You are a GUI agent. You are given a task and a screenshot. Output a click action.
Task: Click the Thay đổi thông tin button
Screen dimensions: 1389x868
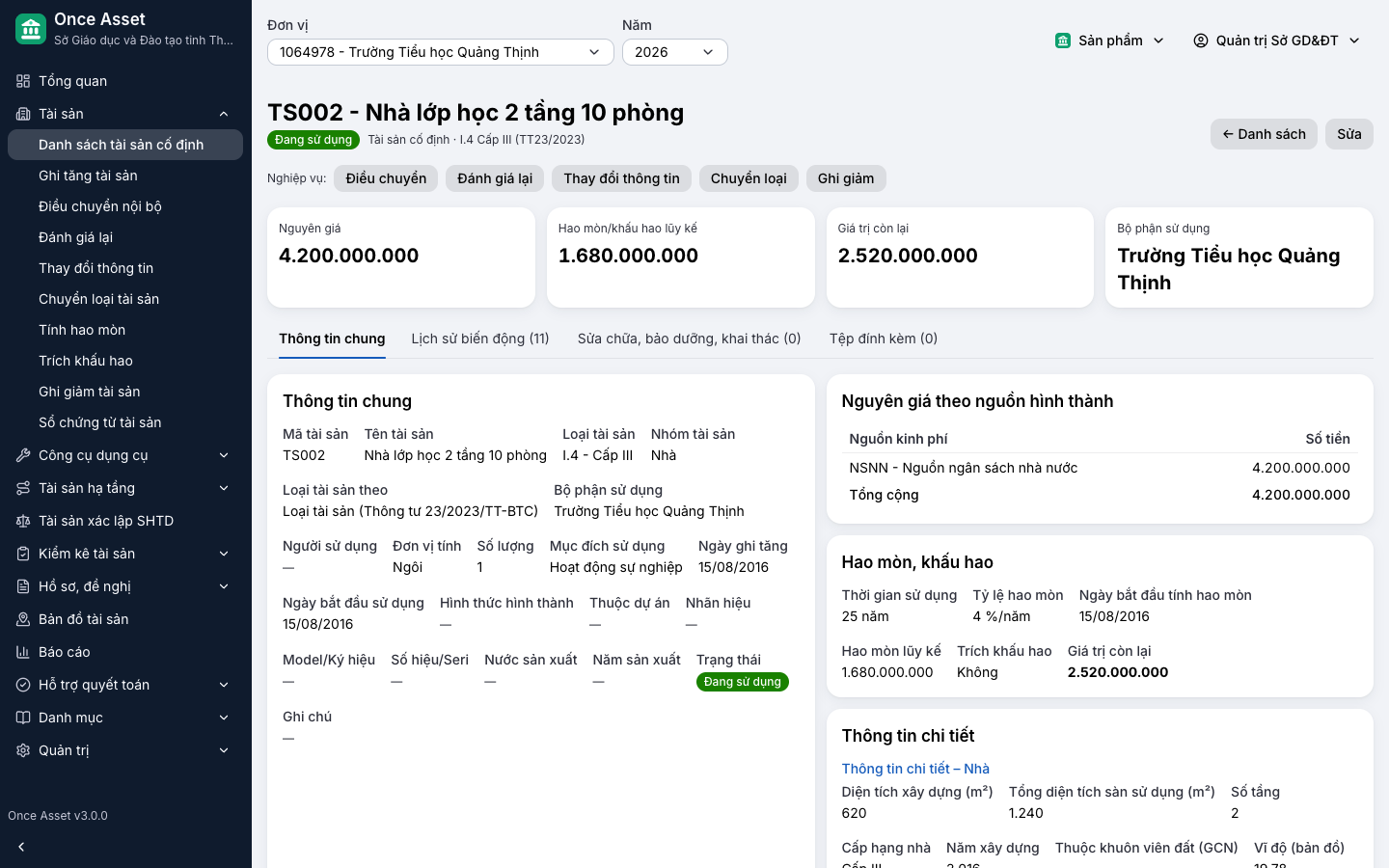coord(621,178)
